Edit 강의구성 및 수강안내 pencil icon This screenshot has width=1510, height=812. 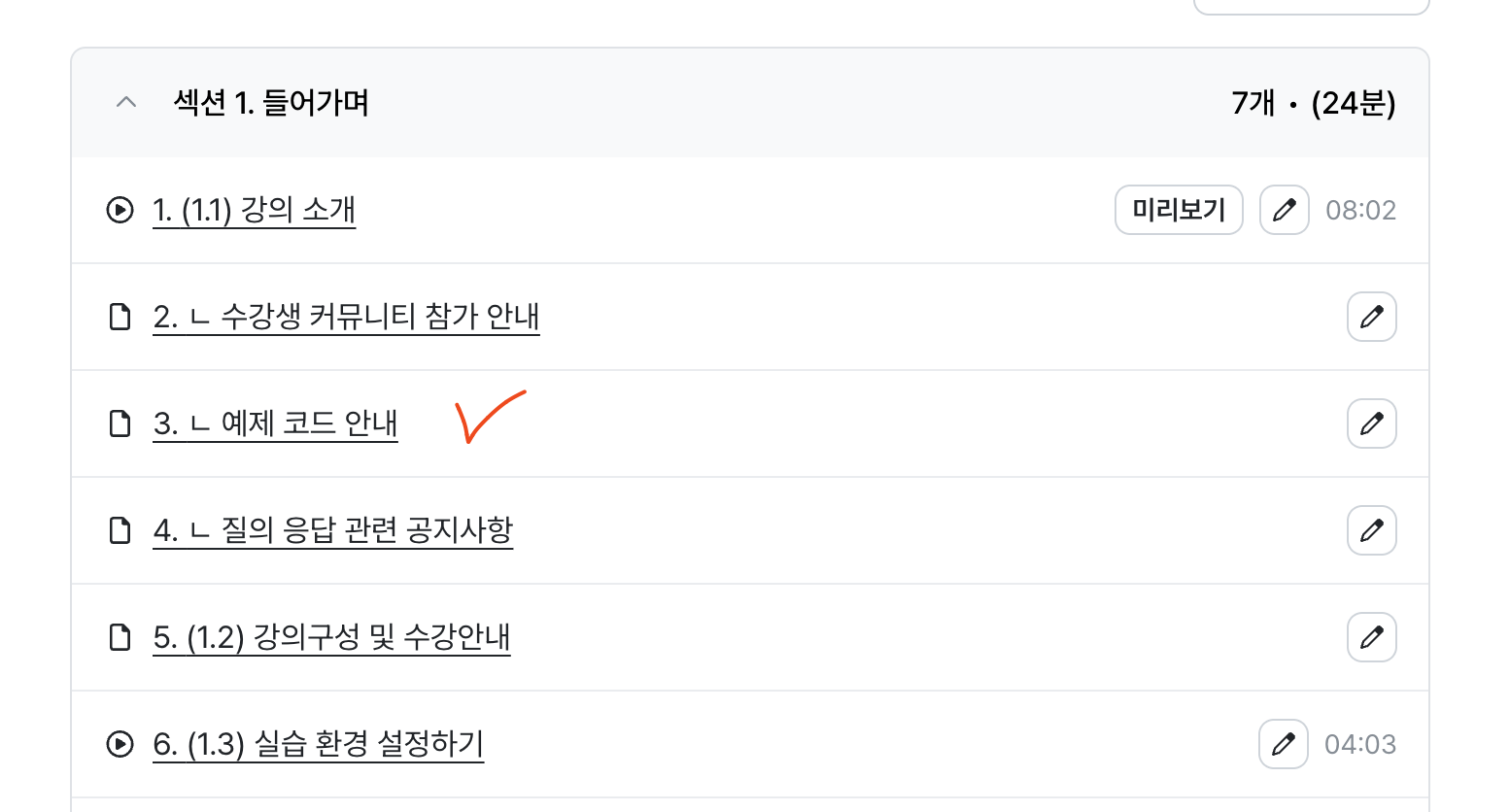[1371, 637]
